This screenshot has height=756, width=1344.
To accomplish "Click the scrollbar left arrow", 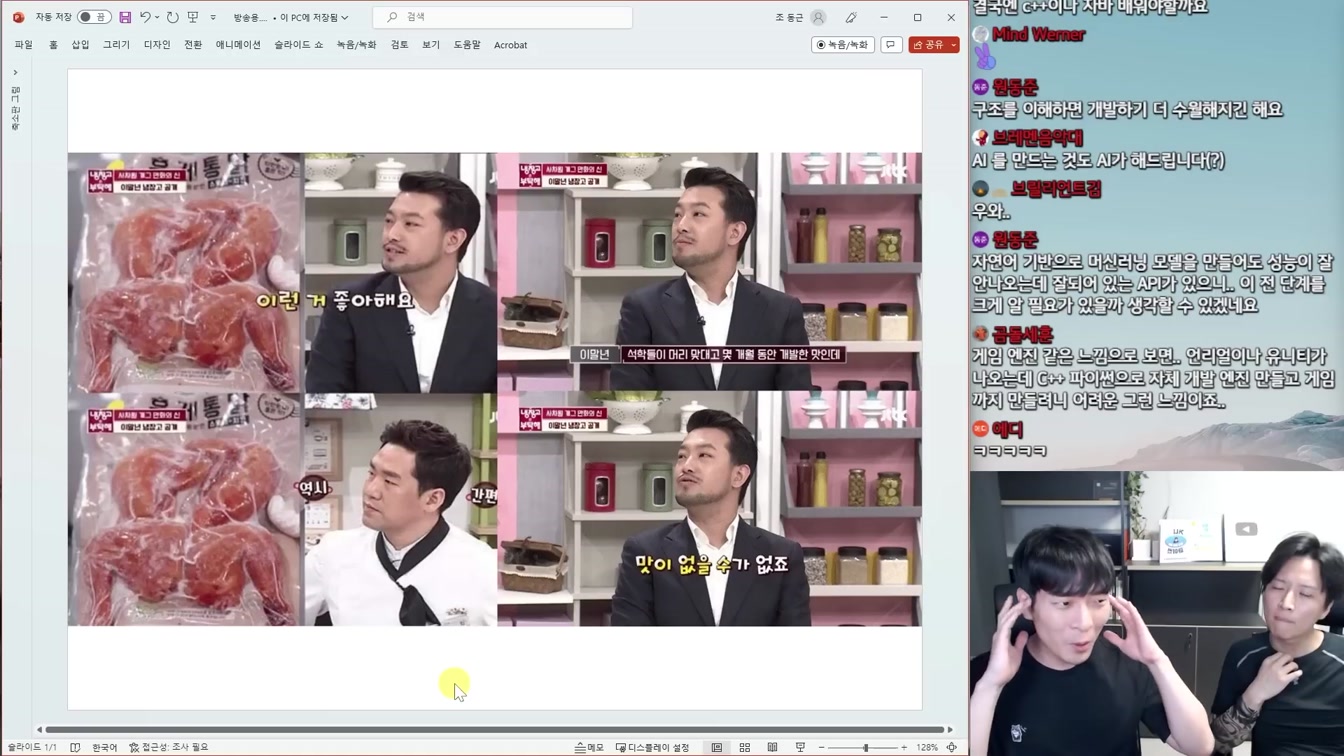I will pos(39,730).
